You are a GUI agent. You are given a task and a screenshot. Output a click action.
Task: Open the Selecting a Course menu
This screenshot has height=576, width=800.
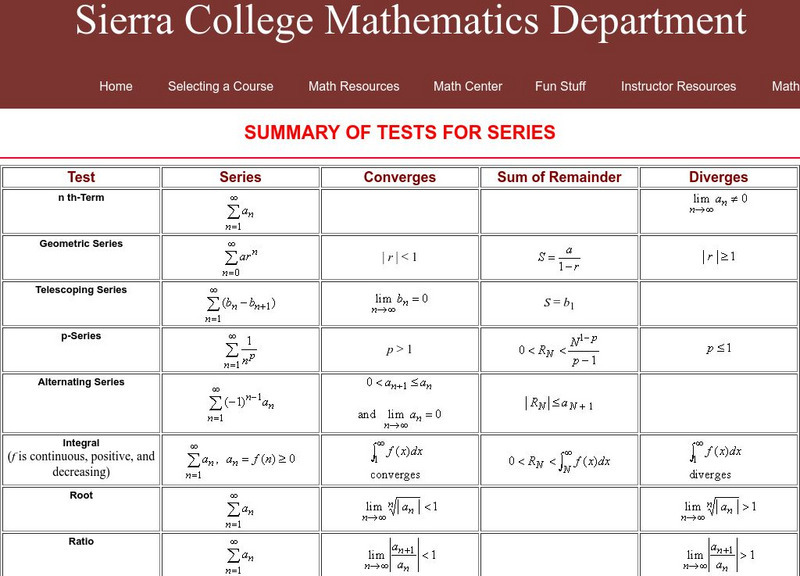tap(220, 86)
